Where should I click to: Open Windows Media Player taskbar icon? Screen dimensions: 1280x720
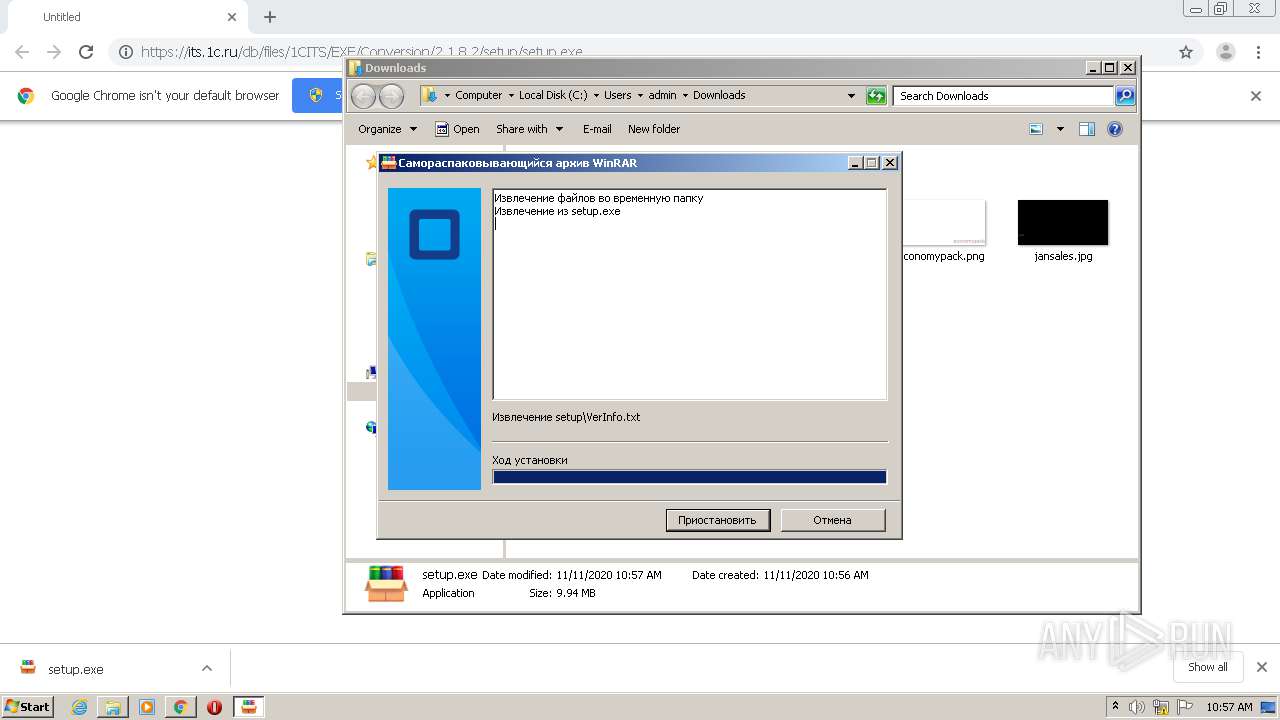pos(147,707)
